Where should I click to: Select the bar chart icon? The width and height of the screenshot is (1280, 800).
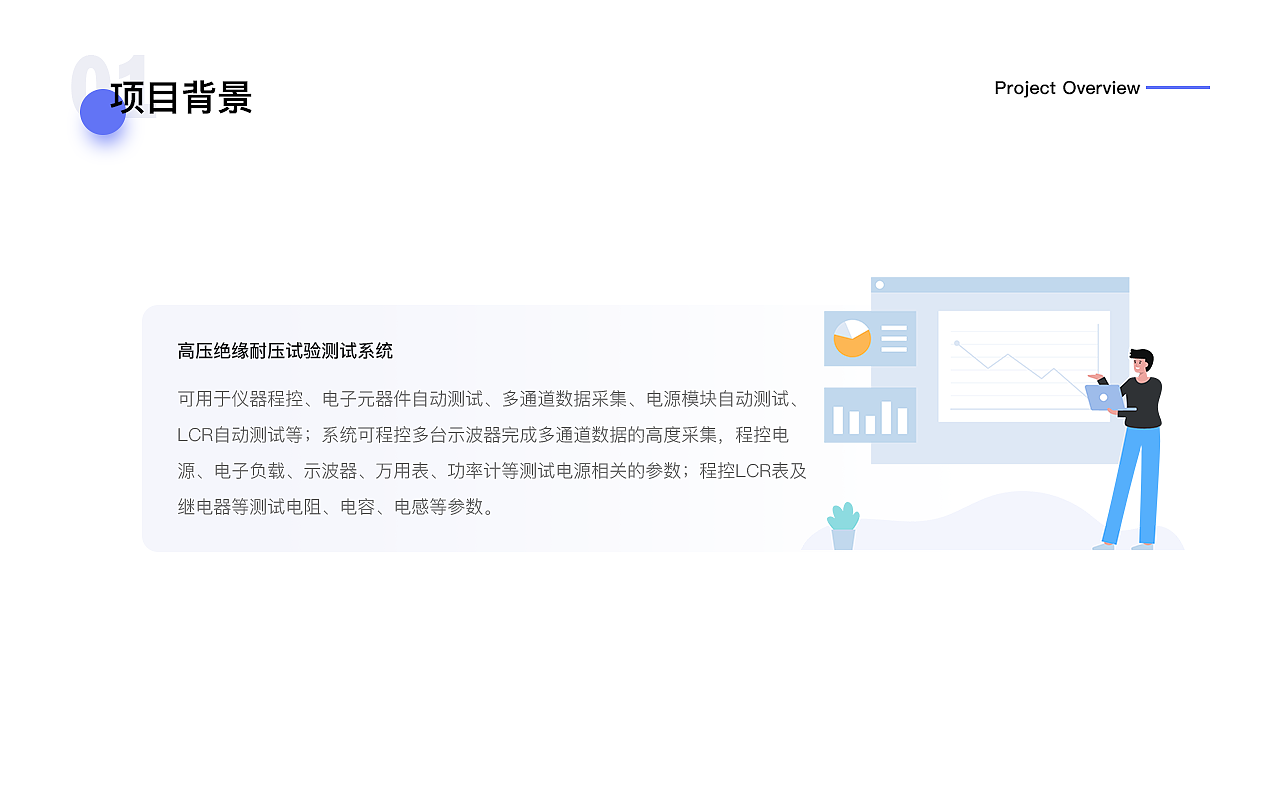[x=869, y=416]
